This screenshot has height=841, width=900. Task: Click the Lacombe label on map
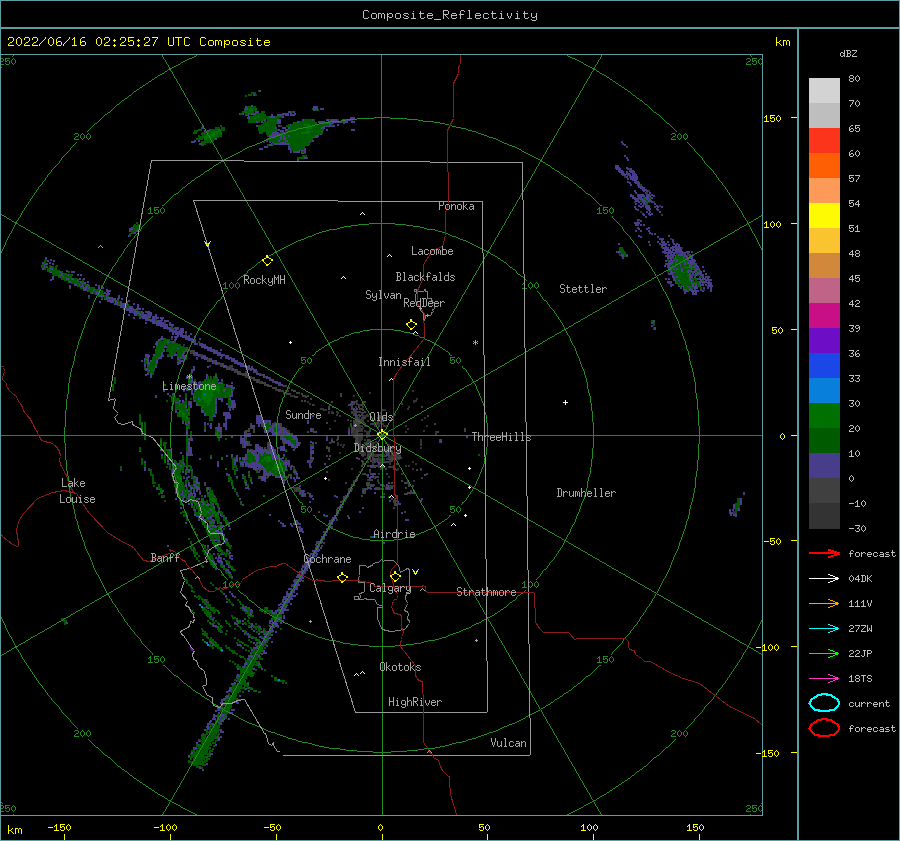(x=432, y=251)
